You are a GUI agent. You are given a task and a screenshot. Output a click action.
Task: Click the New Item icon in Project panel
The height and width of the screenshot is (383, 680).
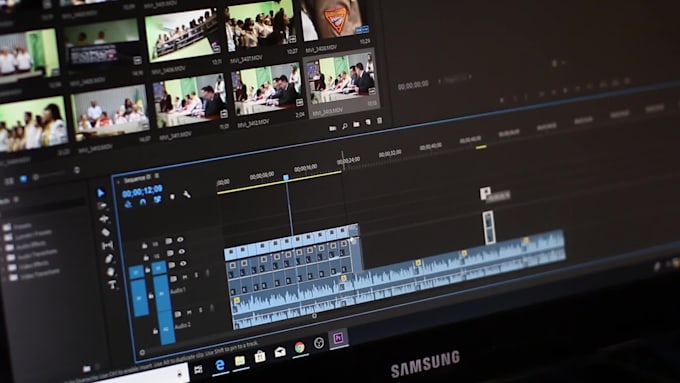(368, 122)
